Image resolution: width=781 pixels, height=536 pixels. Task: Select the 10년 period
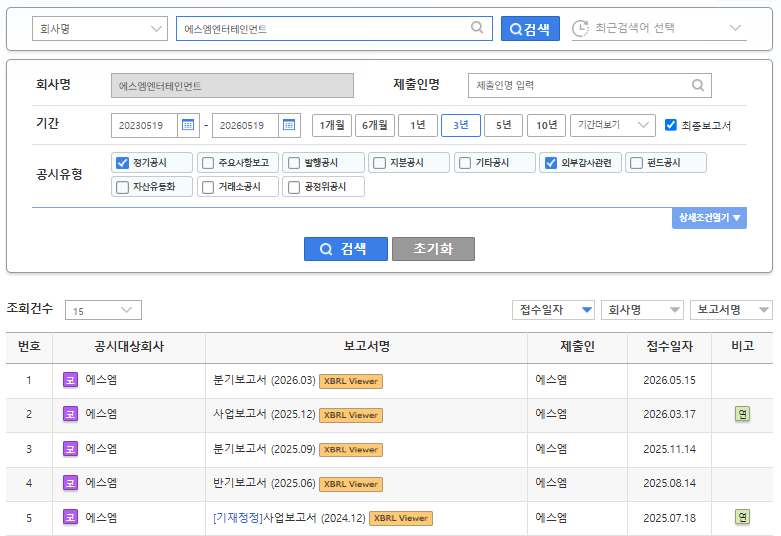(x=546, y=125)
